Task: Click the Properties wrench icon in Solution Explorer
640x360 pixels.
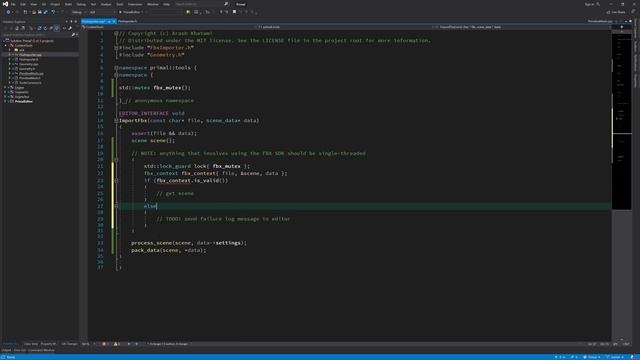Action: (70, 28)
